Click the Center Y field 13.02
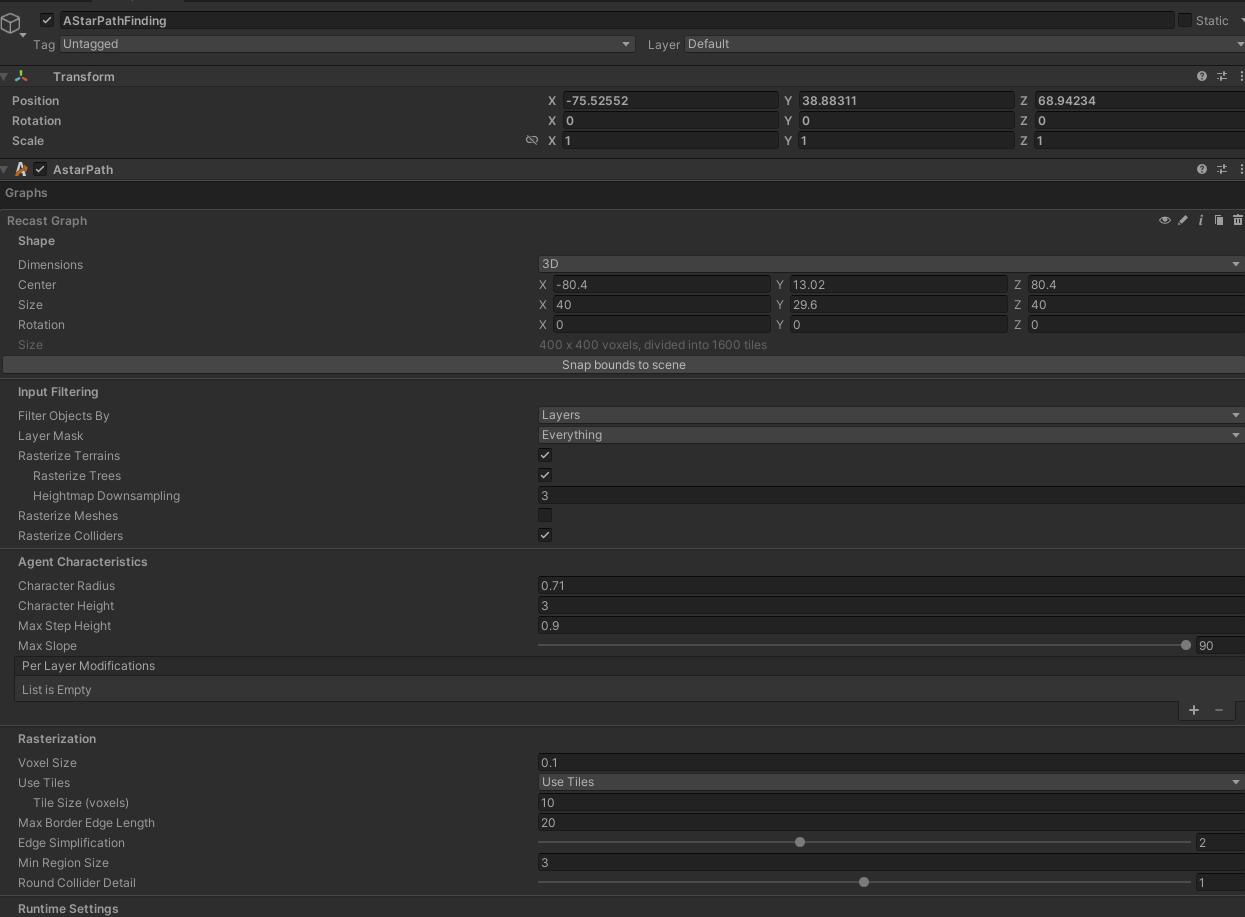This screenshot has height=917, width=1245. pyautogui.click(x=898, y=285)
